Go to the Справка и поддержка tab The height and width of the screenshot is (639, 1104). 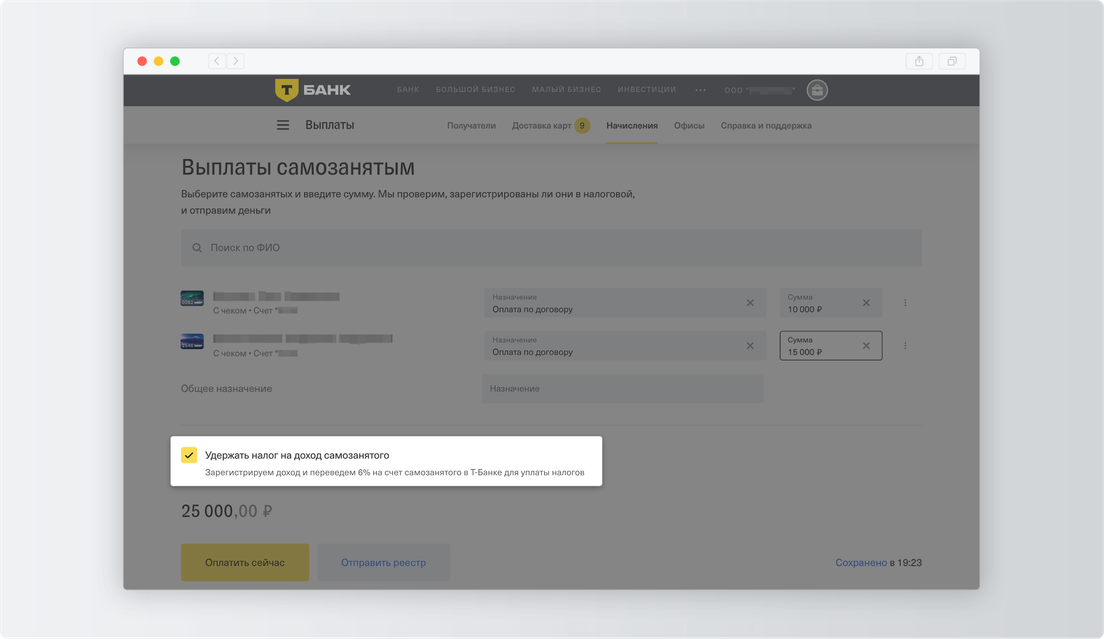766,126
